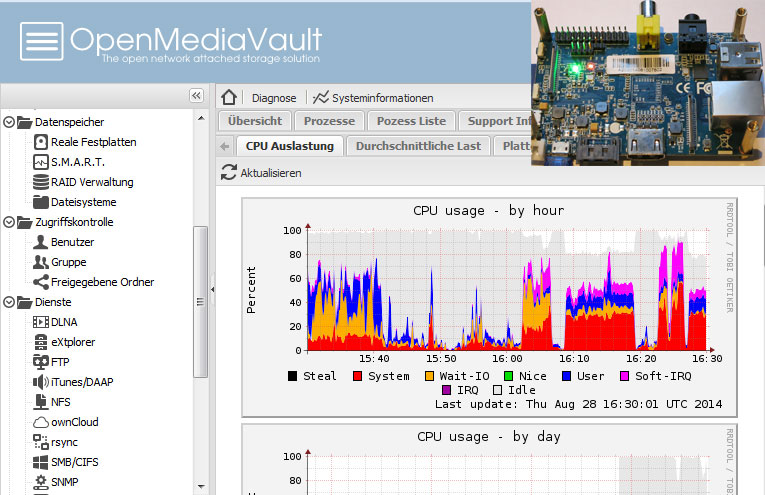The height and width of the screenshot is (495, 765).
Task: Click the sidebar scrollbar down arrow
Action: [201, 486]
